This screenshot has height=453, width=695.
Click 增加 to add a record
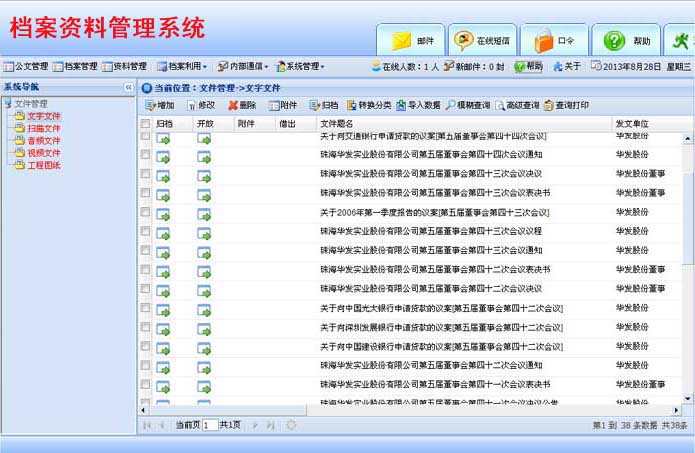(x=160, y=105)
